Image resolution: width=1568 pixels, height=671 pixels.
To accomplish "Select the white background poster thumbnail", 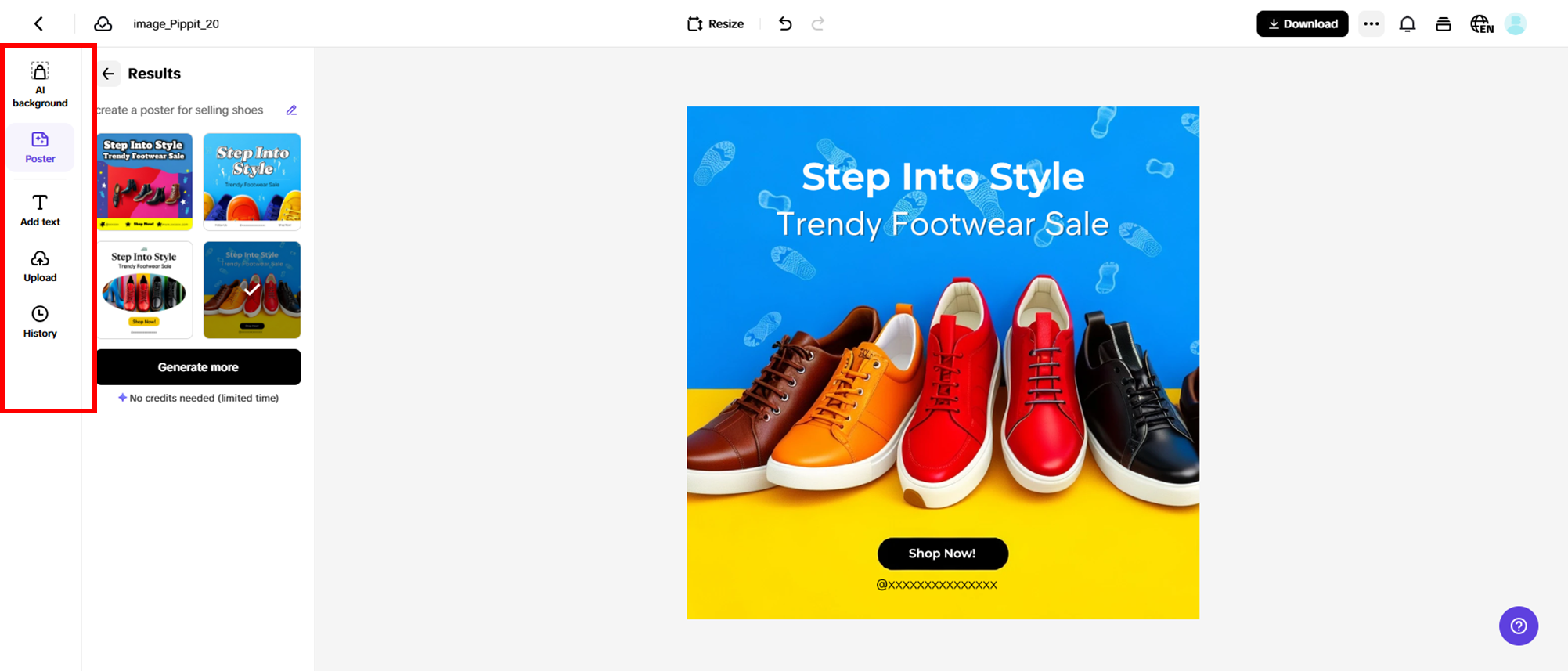I will tap(145, 290).
